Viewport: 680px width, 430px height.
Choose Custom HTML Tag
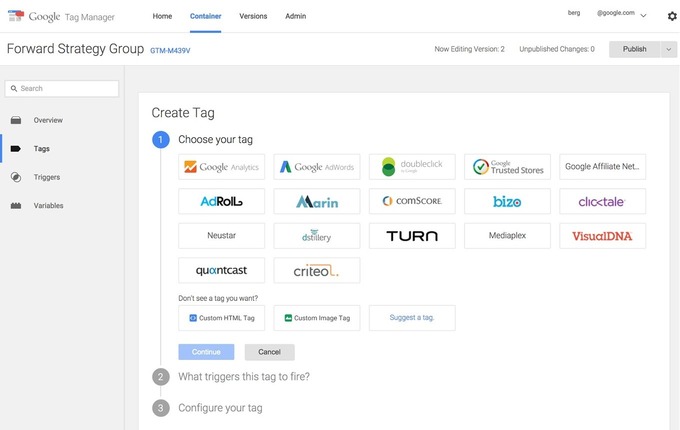coord(222,318)
